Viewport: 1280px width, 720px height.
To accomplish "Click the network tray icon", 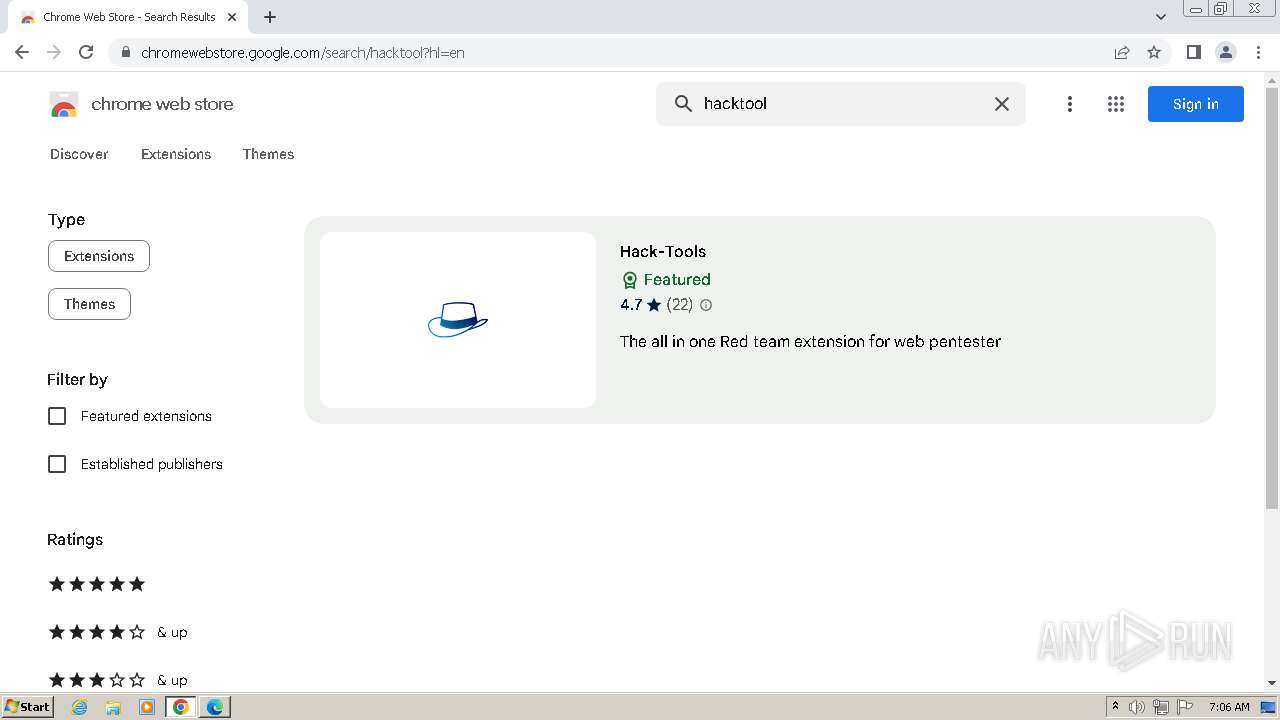I will (1161, 707).
